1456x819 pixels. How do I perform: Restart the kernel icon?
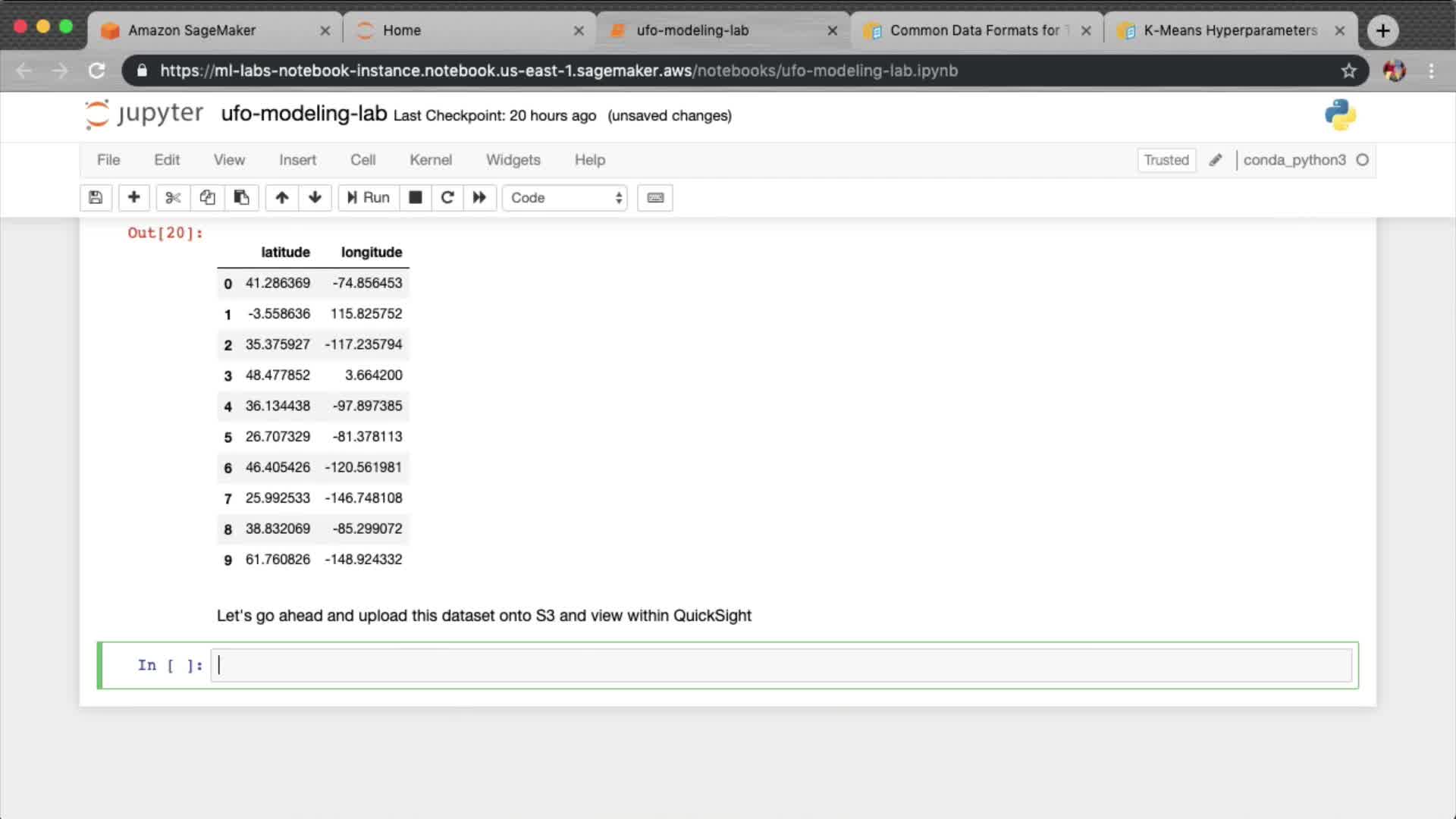(x=447, y=198)
